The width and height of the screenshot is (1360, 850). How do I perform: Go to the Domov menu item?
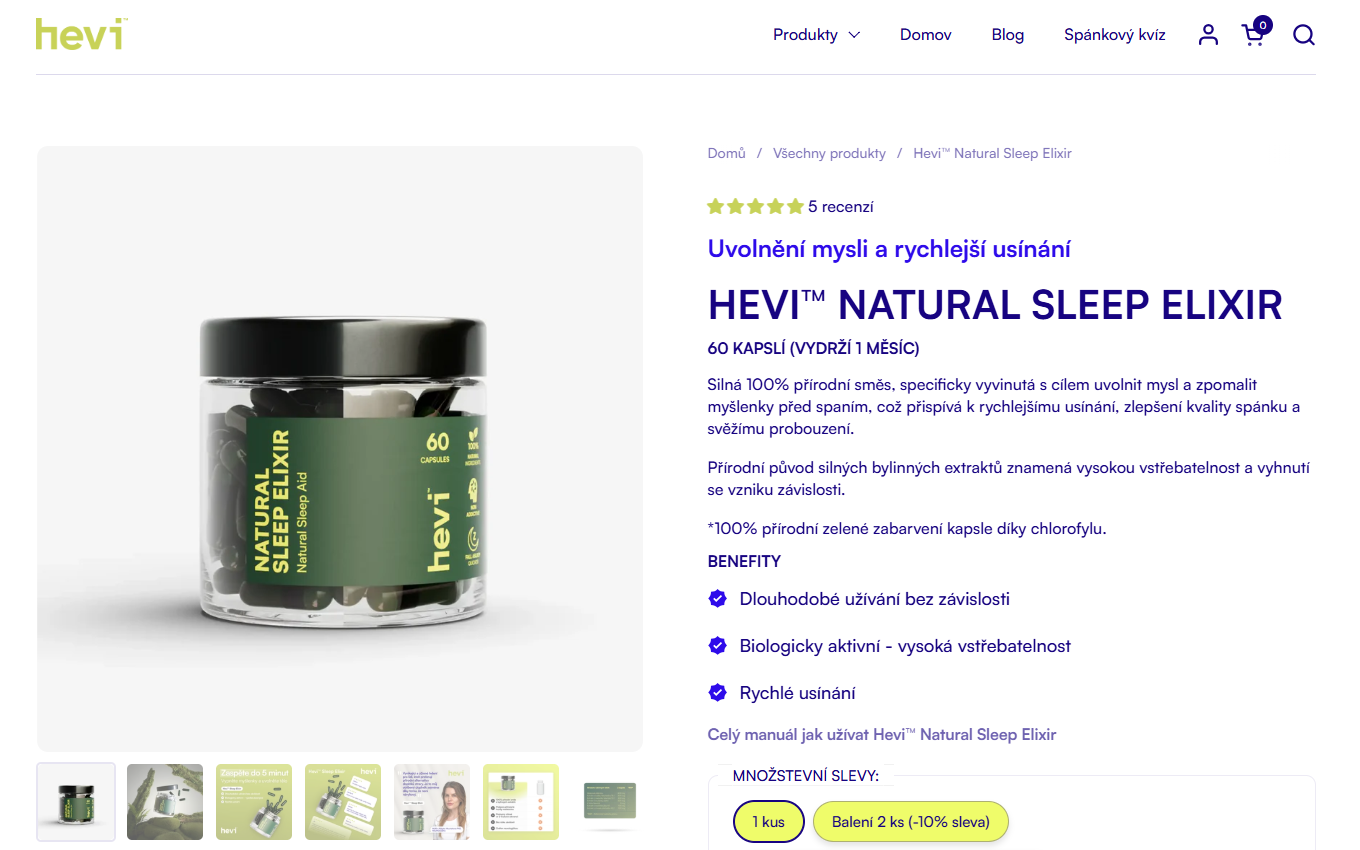926,35
